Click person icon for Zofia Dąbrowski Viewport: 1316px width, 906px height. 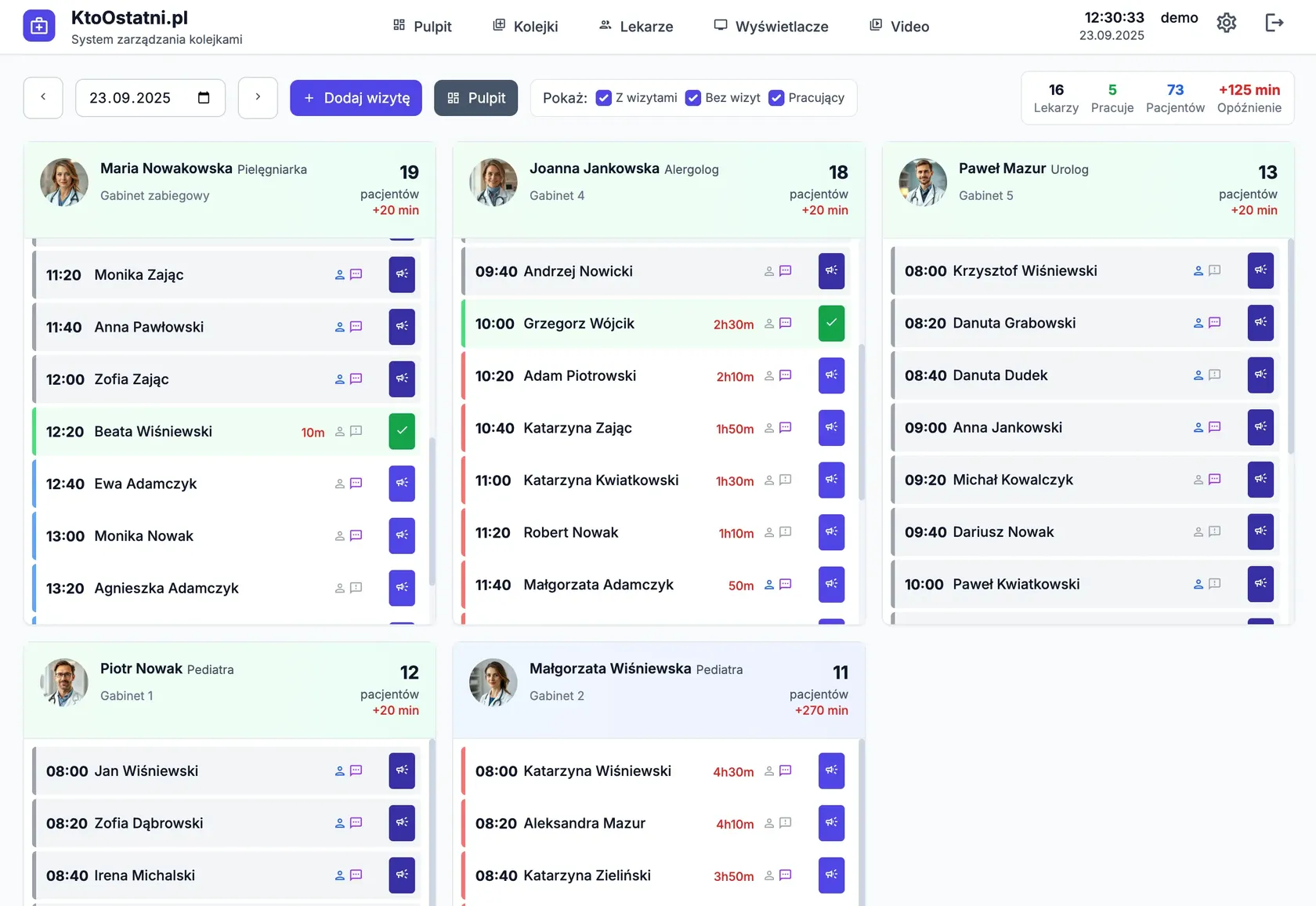tap(340, 824)
